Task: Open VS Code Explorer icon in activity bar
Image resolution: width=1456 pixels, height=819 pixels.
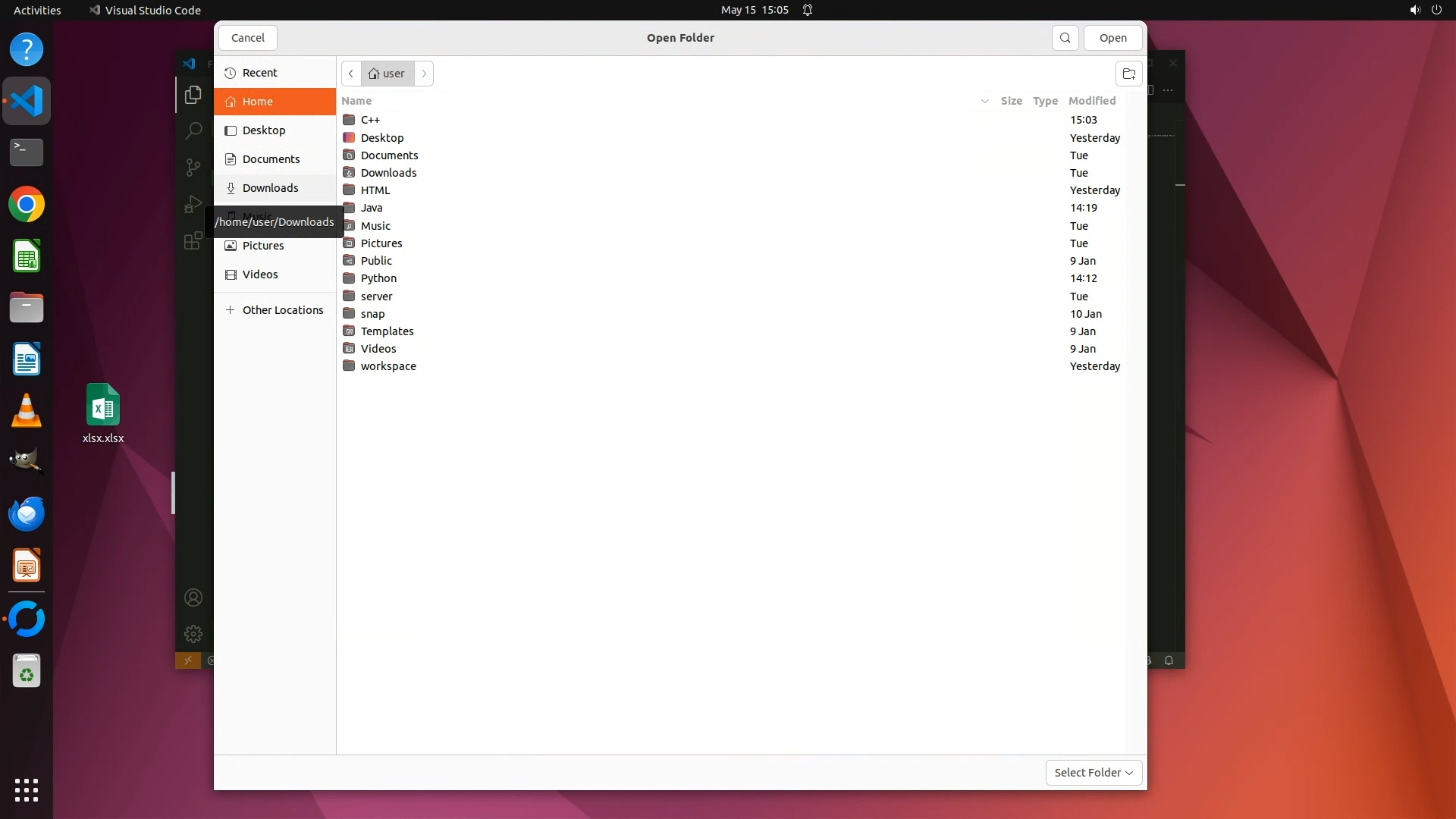Action: pyautogui.click(x=193, y=95)
